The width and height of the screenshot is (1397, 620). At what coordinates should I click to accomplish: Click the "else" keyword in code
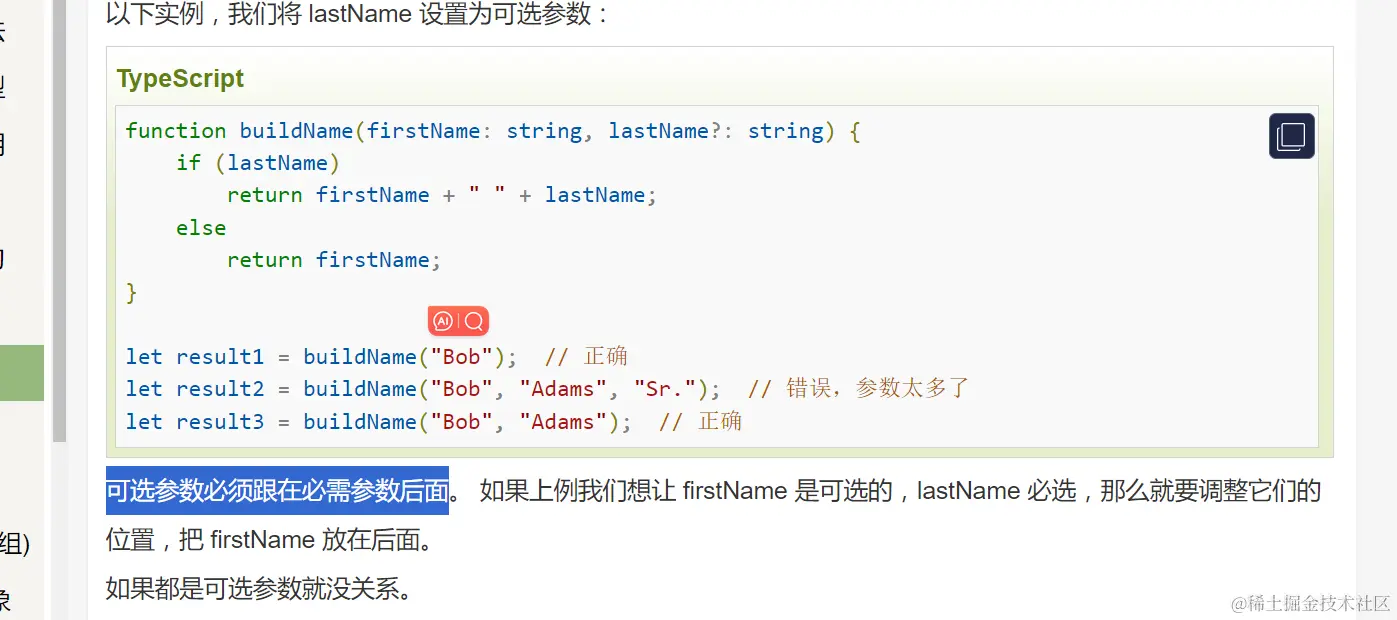(x=201, y=228)
